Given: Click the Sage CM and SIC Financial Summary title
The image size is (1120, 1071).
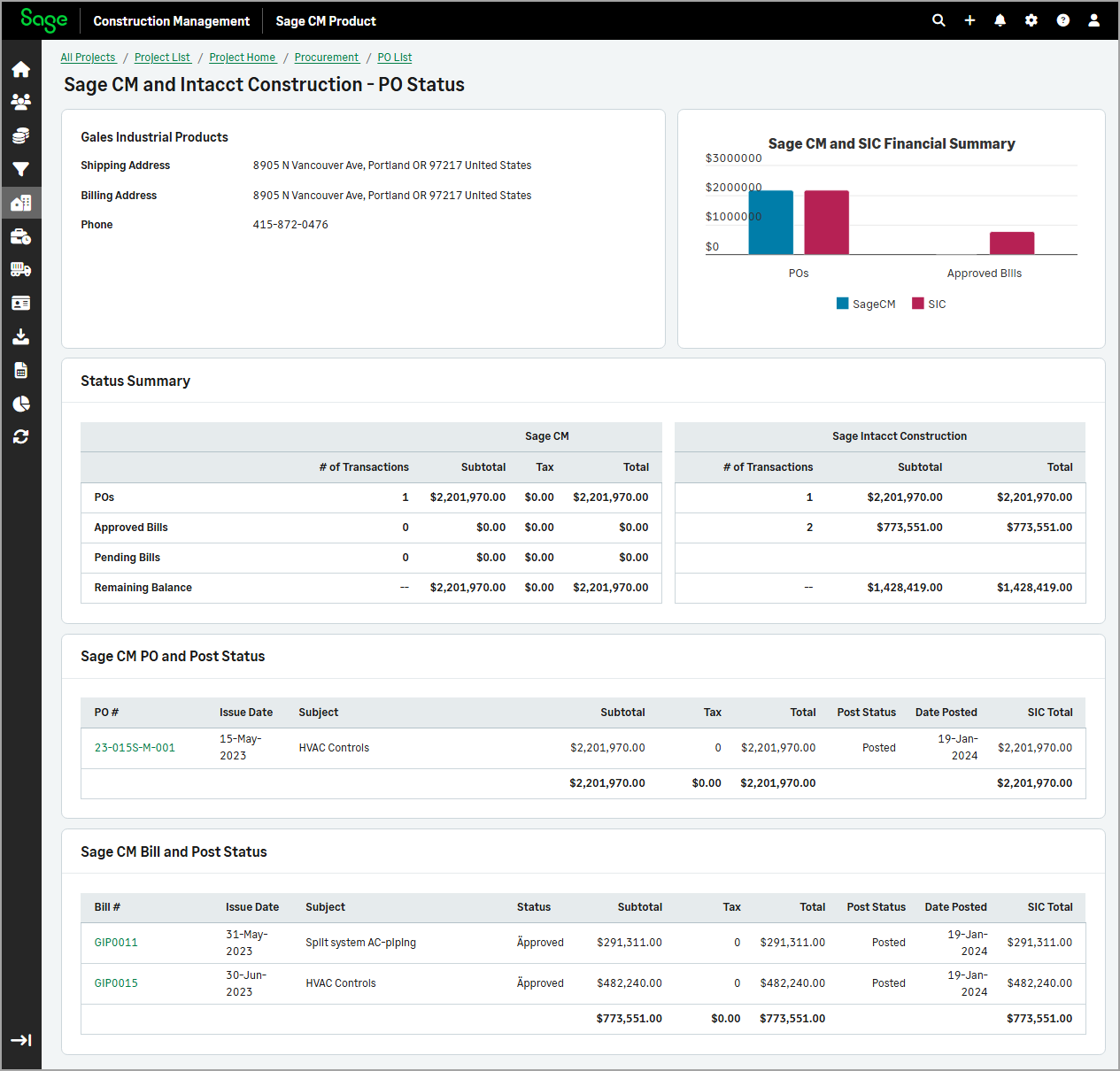Looking at the screenshot, I should tap(892, 143).
